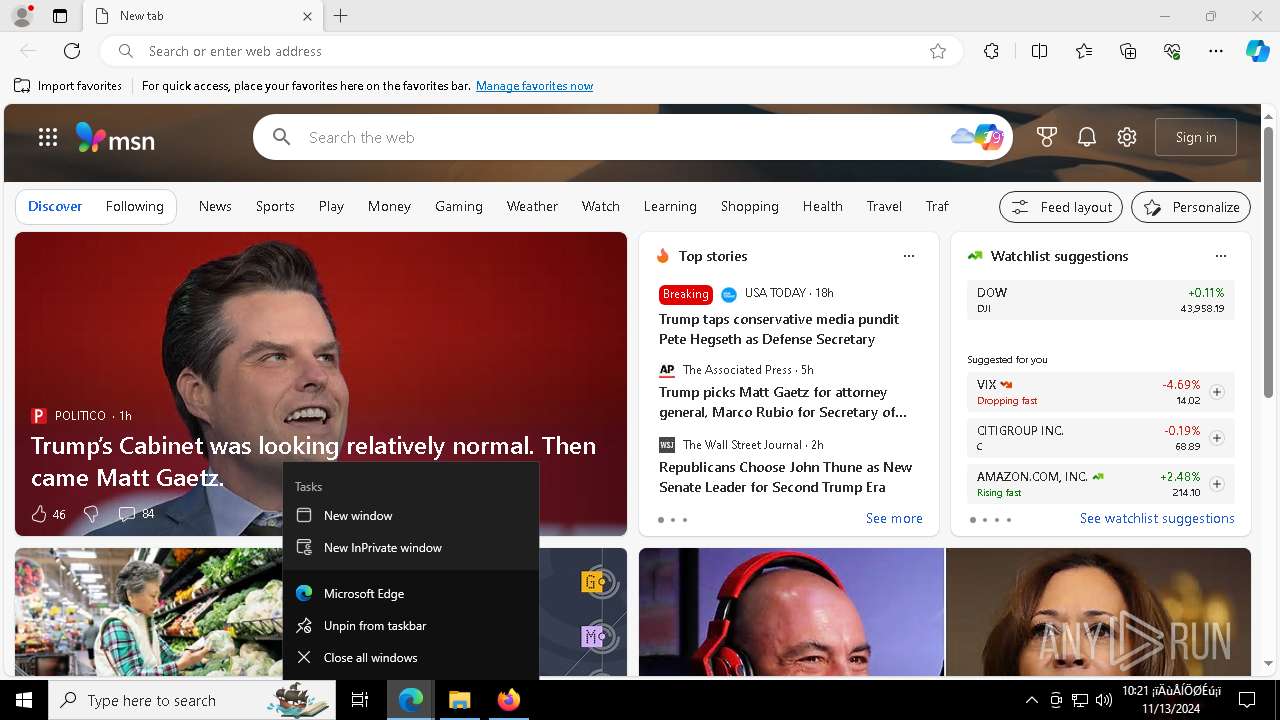
Task: Refresh the current page
Action: [x=72, y=51]
